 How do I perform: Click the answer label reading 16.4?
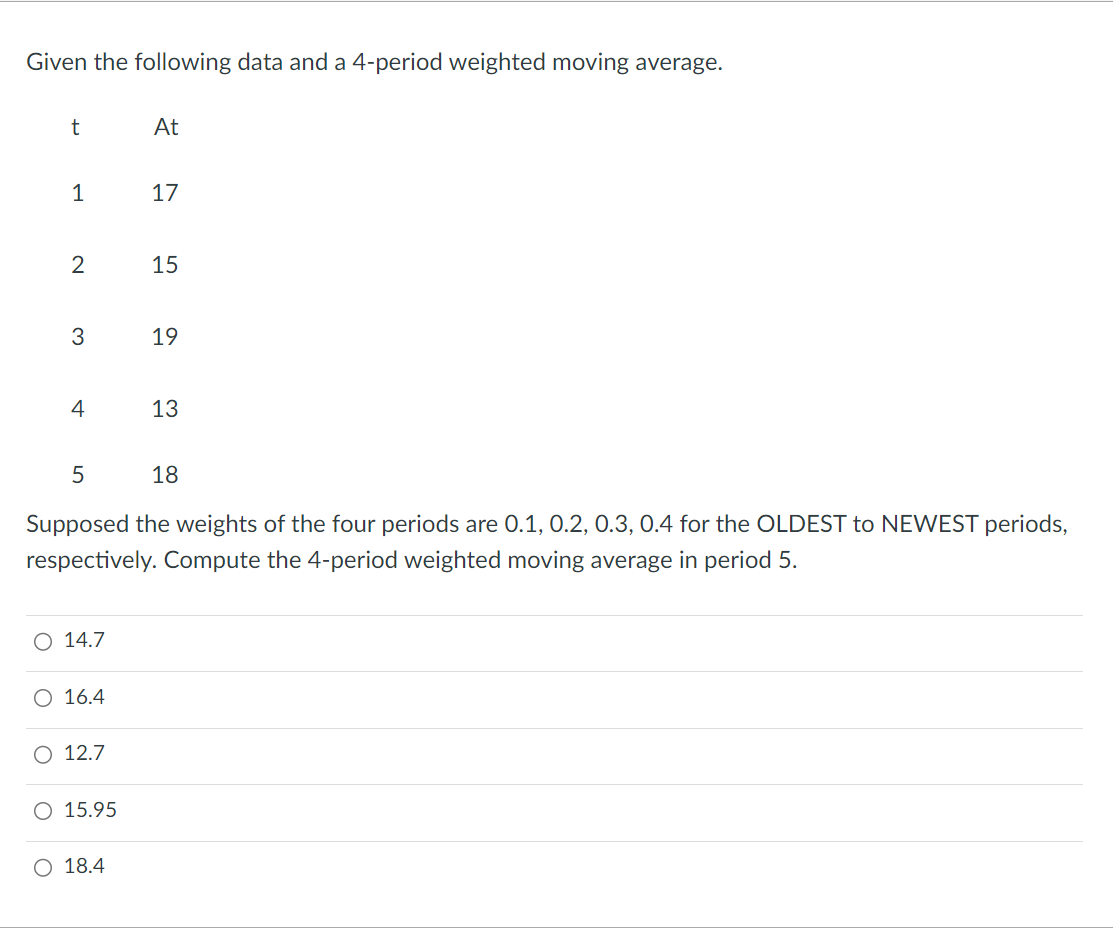coord(84,697)
